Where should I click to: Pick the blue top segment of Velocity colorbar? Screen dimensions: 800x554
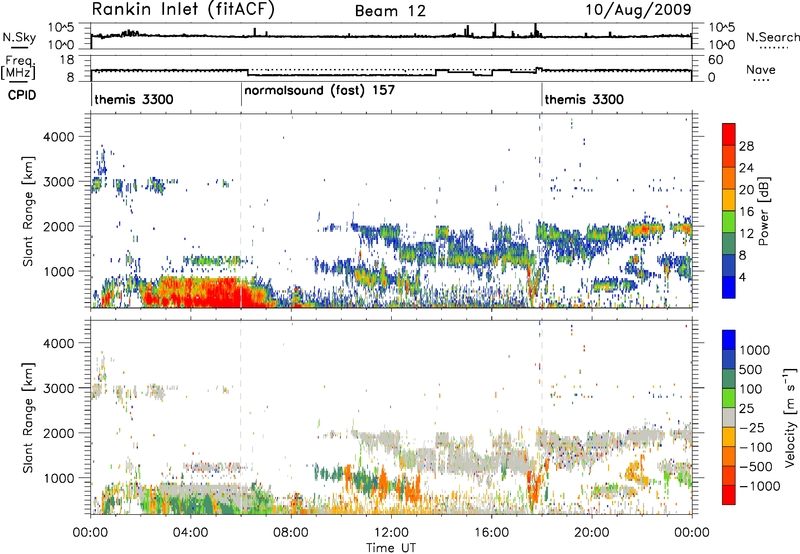(x=729, y=340)
